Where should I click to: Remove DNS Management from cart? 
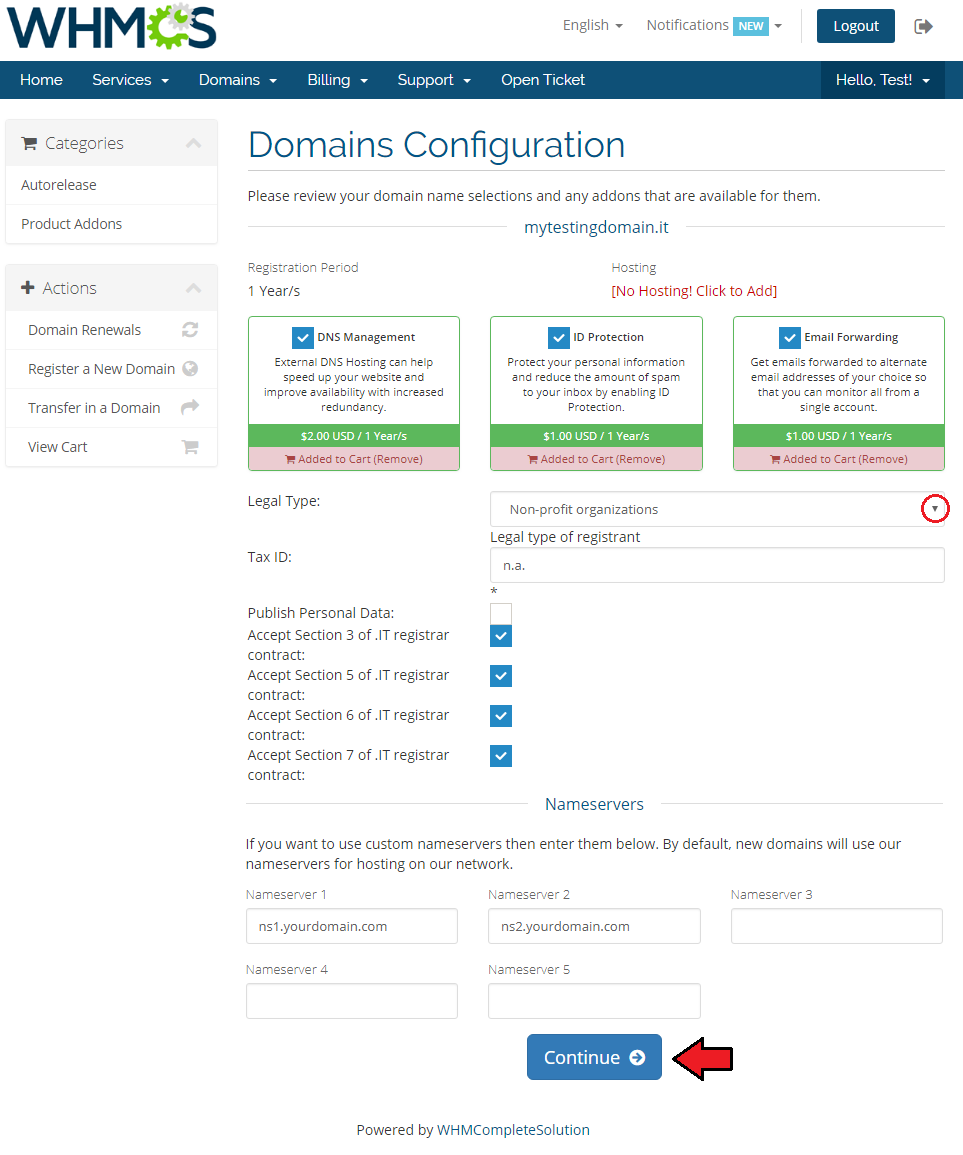[354, 459]
